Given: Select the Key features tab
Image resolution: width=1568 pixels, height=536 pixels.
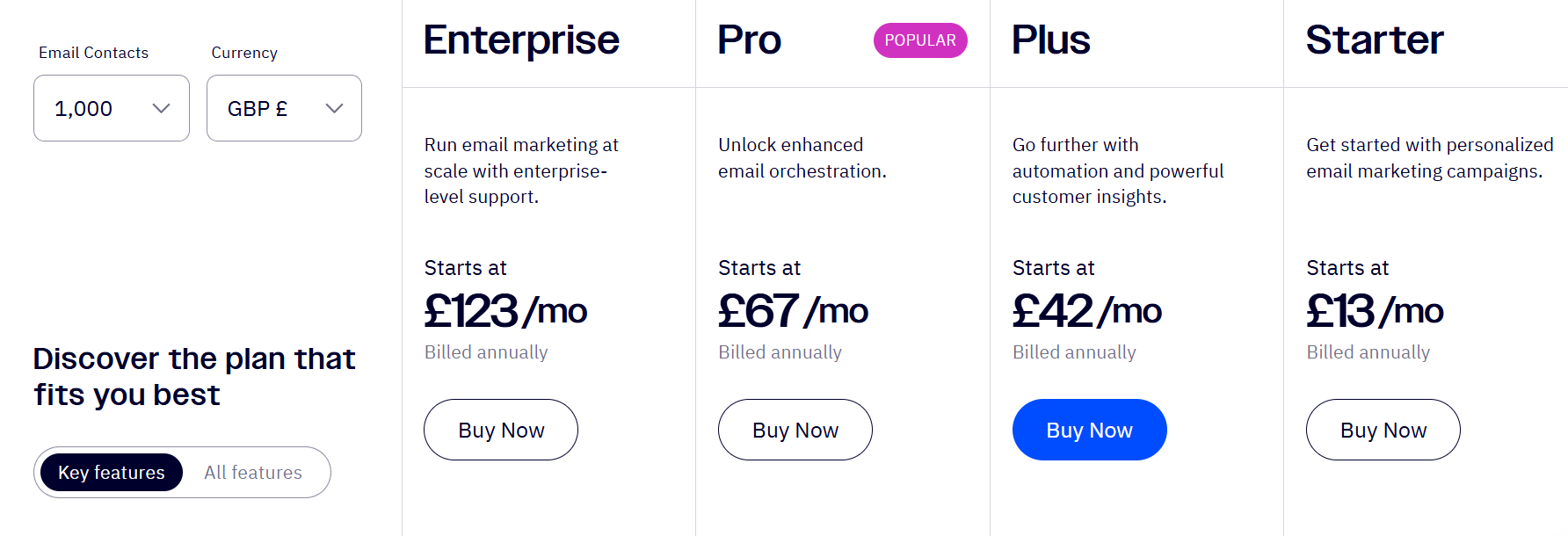Looking at the screenshot, I should tap(111, 472).
